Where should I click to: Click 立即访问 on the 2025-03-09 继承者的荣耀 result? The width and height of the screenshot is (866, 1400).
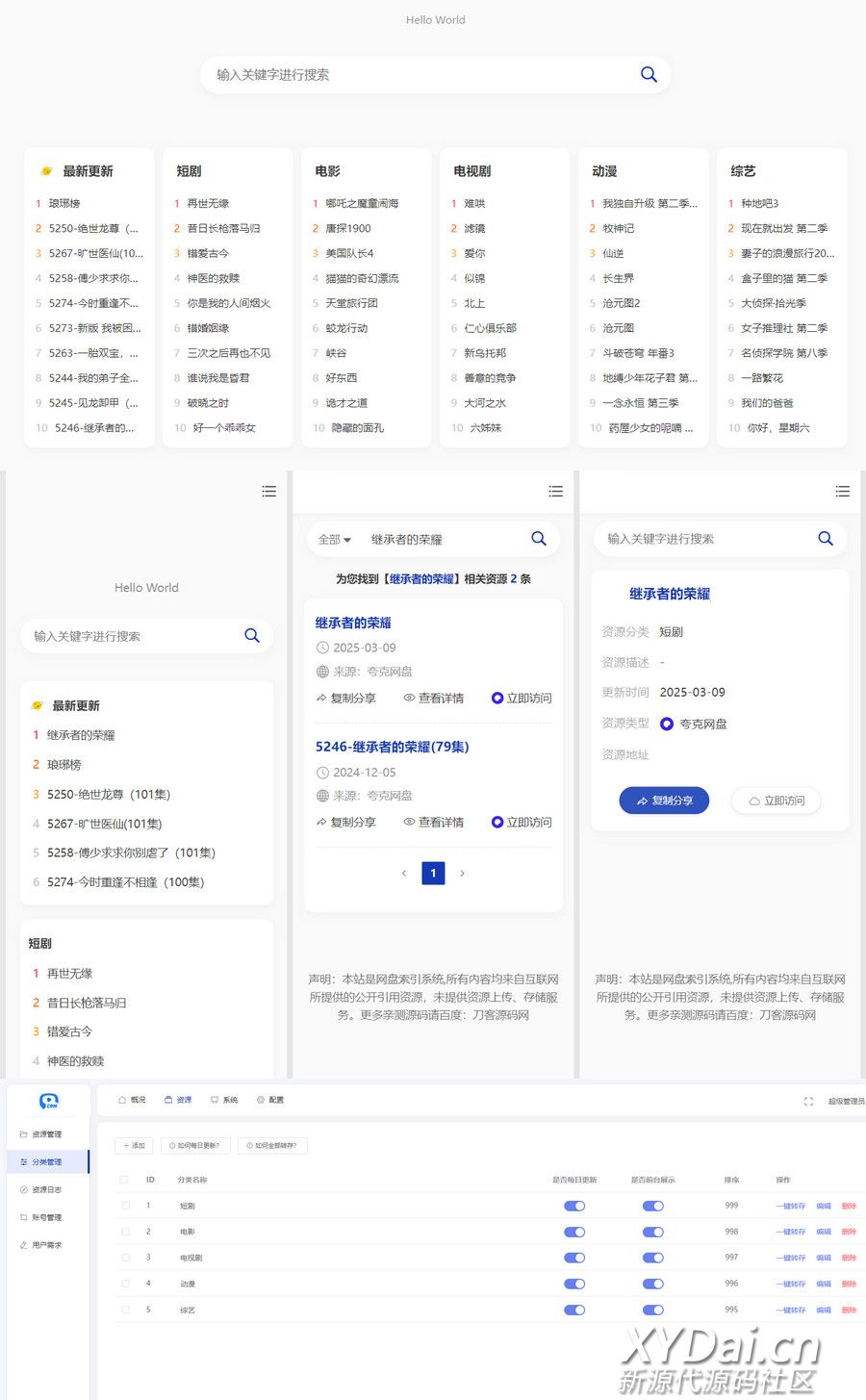[522, 699]
